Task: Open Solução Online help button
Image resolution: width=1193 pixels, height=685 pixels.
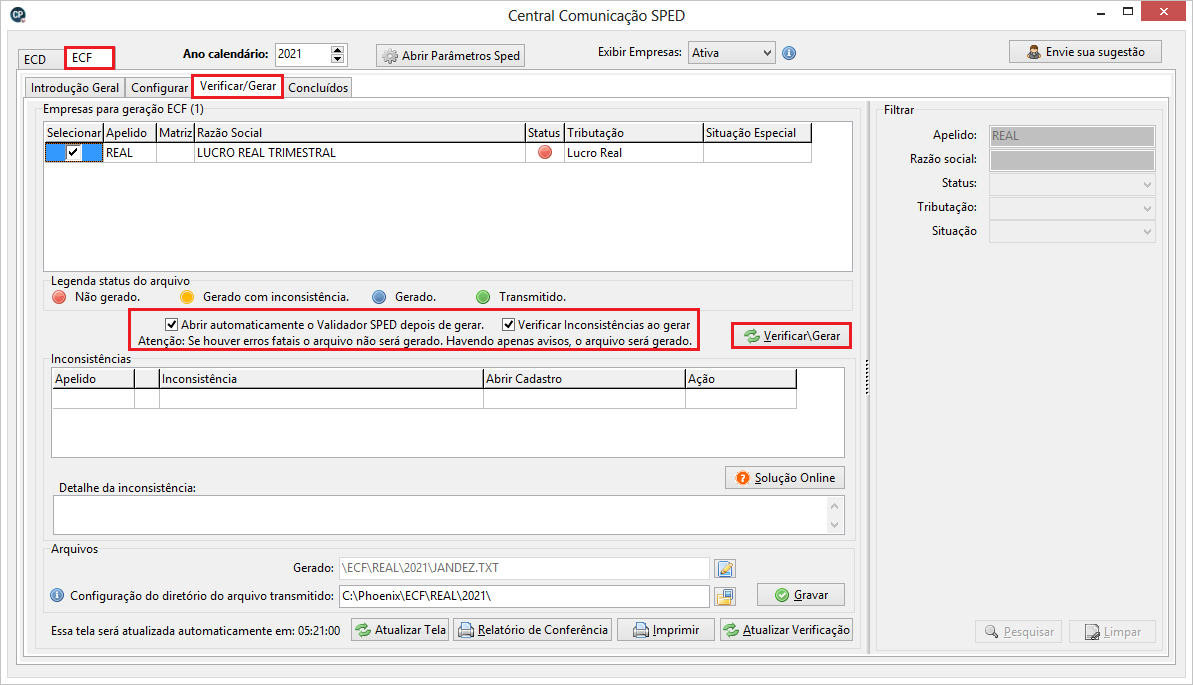Action: [x=785, y=478]
